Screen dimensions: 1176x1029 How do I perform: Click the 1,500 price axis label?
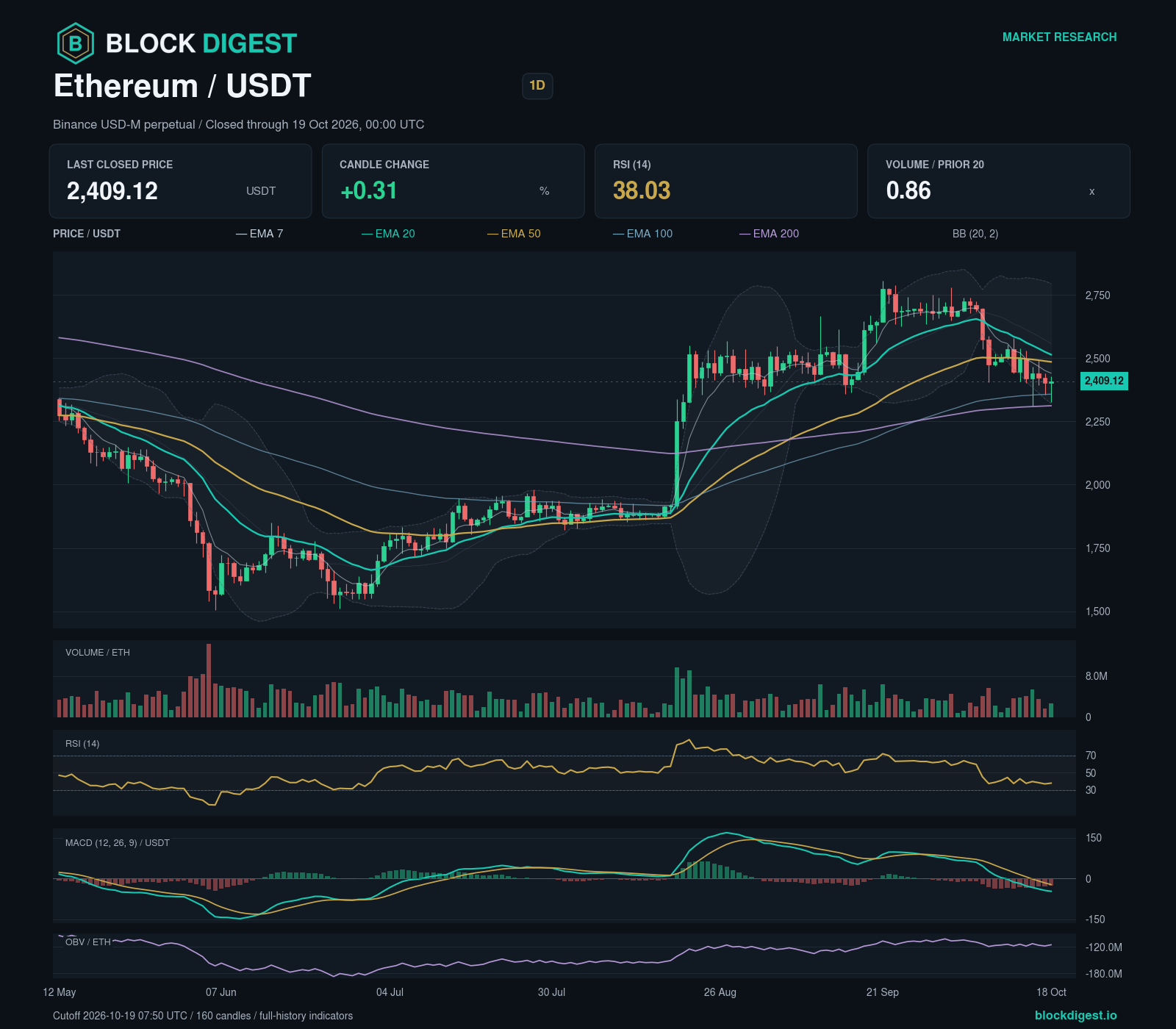coord(1098,612)
